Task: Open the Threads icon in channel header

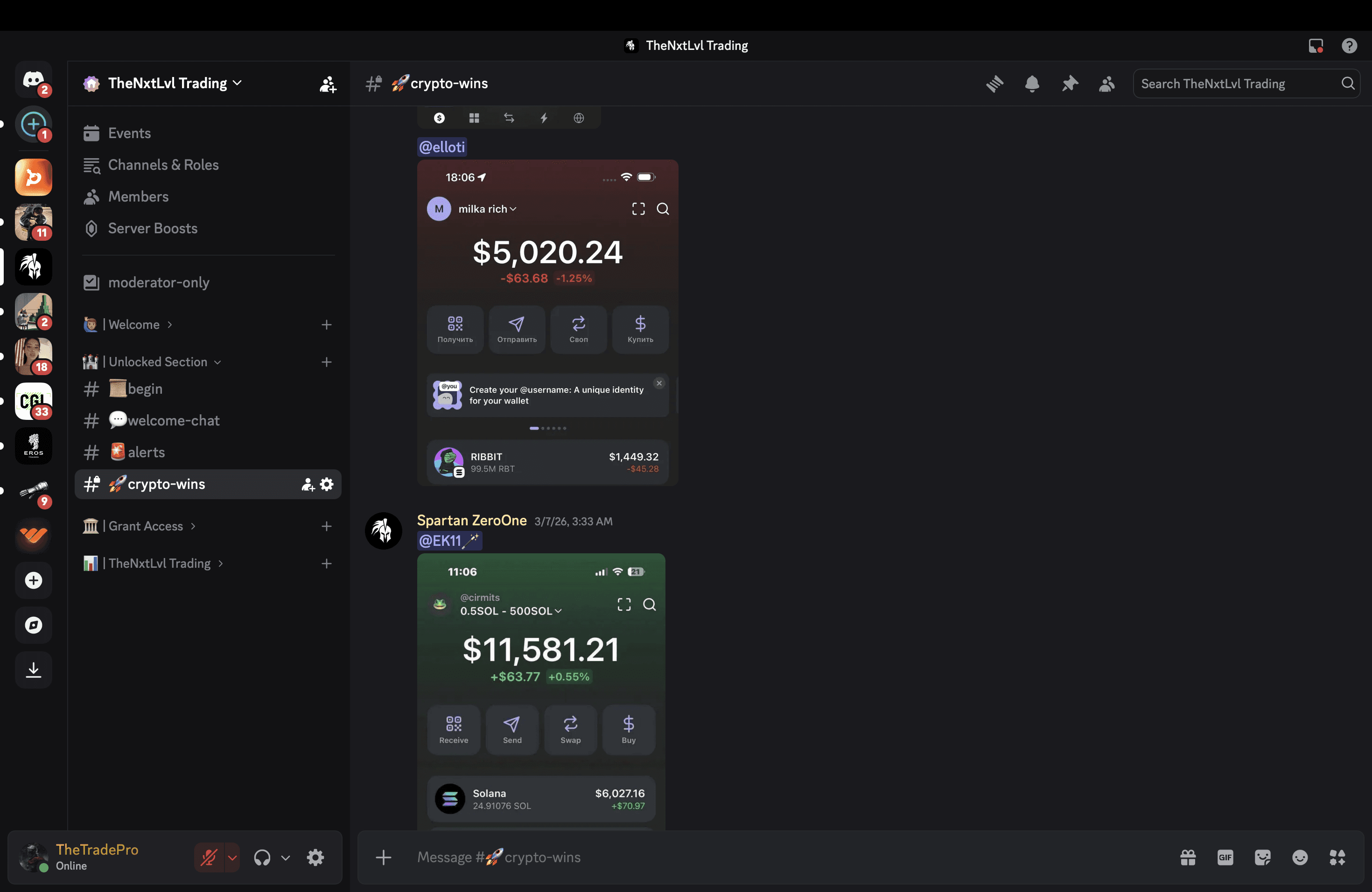Action: click(994, 84)
